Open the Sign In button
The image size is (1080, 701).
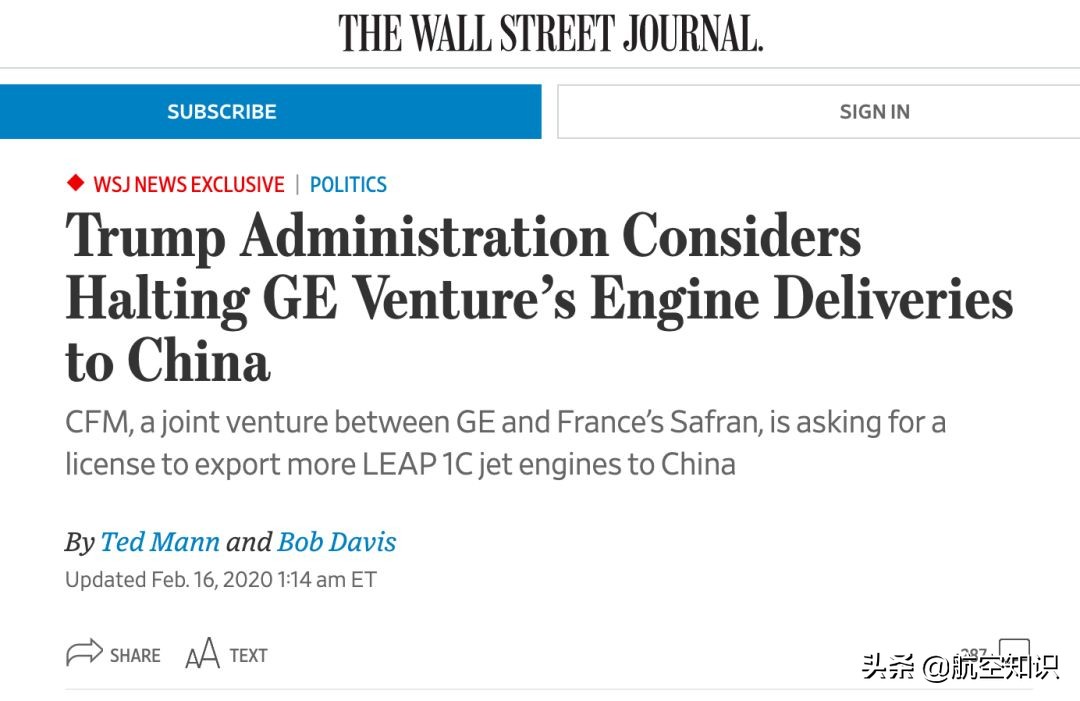(x=874, y=112)
